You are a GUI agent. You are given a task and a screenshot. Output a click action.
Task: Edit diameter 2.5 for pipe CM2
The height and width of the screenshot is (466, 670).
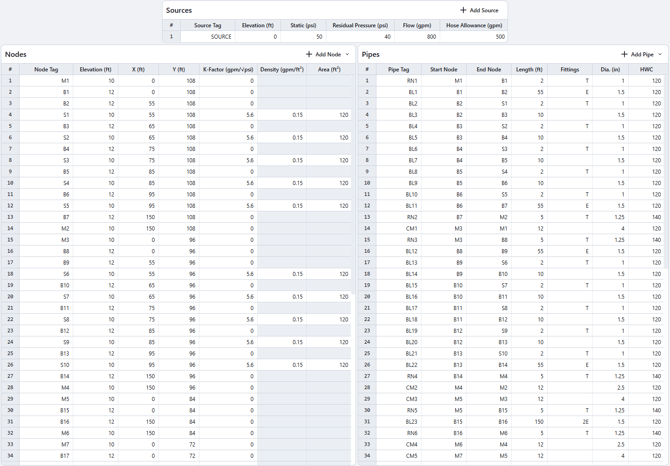pos(610,387)
